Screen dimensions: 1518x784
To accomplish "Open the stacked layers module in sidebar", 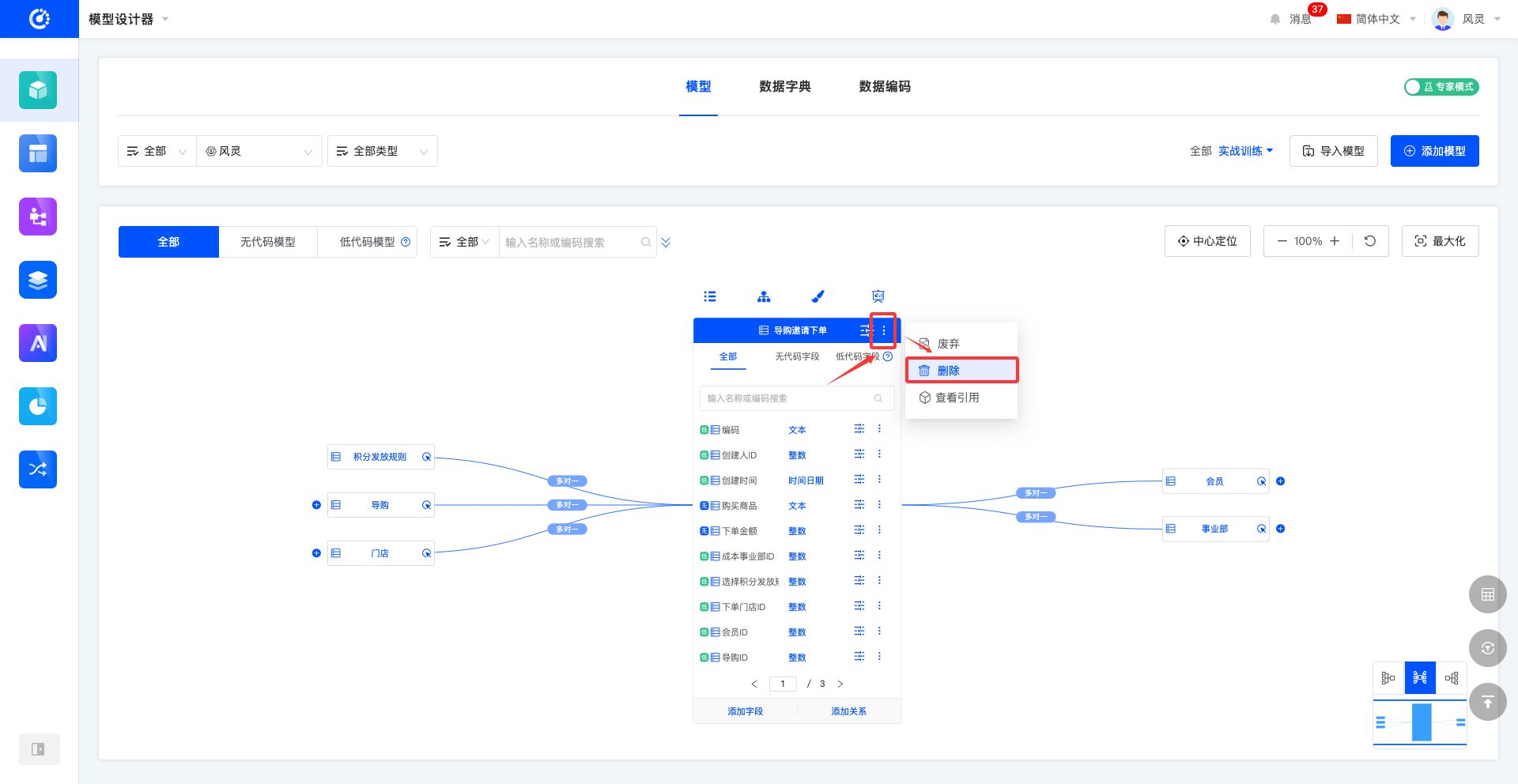I will pyautogui.click(x=38, y=280).
